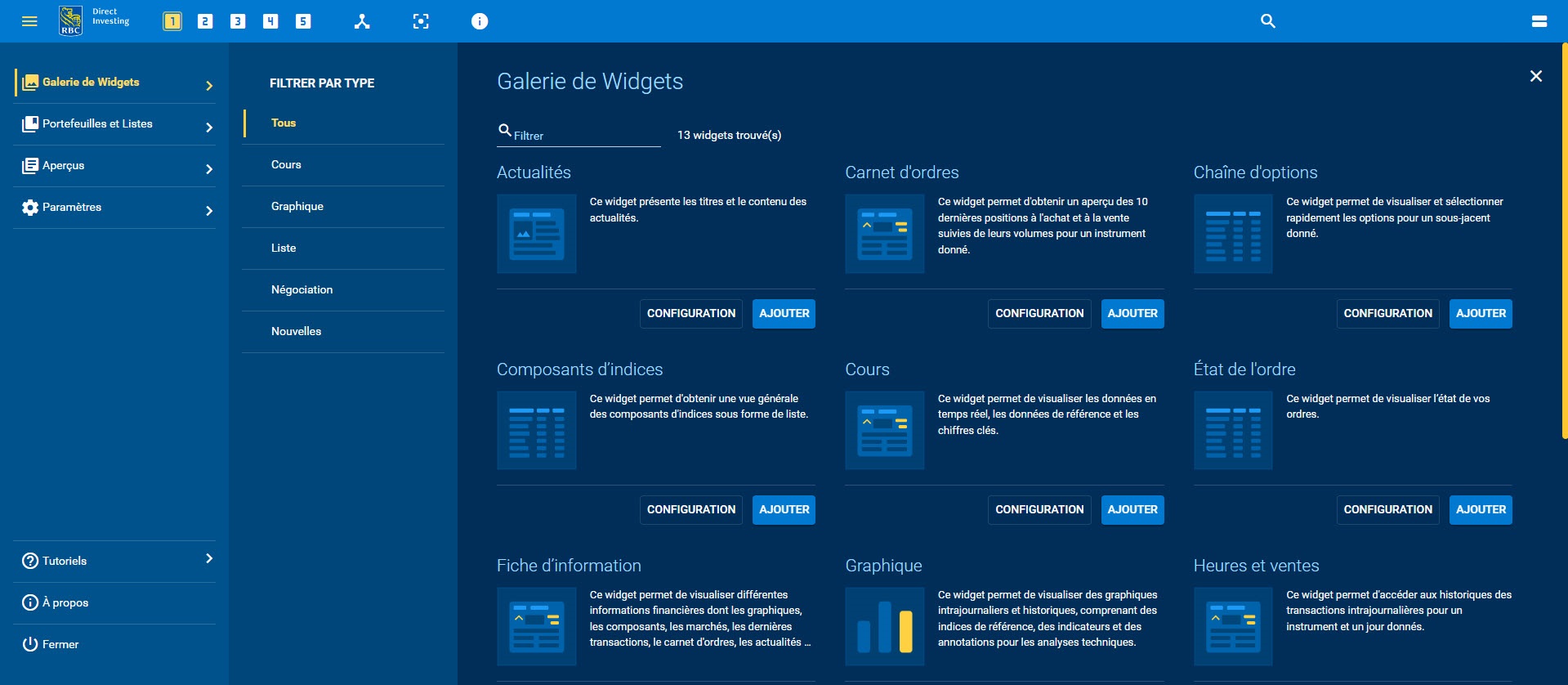
Task: Click the État de l'ordre widget thumbnail
Action: pos(1233,430)
